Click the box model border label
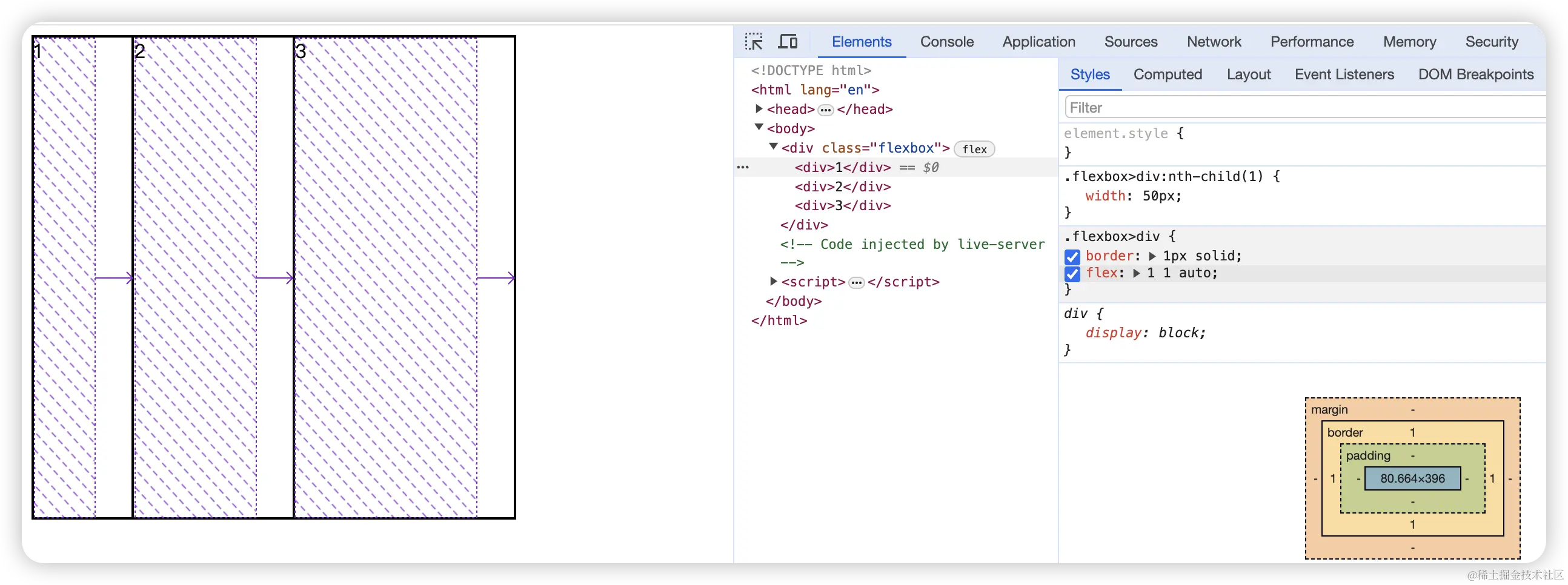The height and width of the screenshot is (585, 1568). pyautogui.click(x=1344, y=433)
